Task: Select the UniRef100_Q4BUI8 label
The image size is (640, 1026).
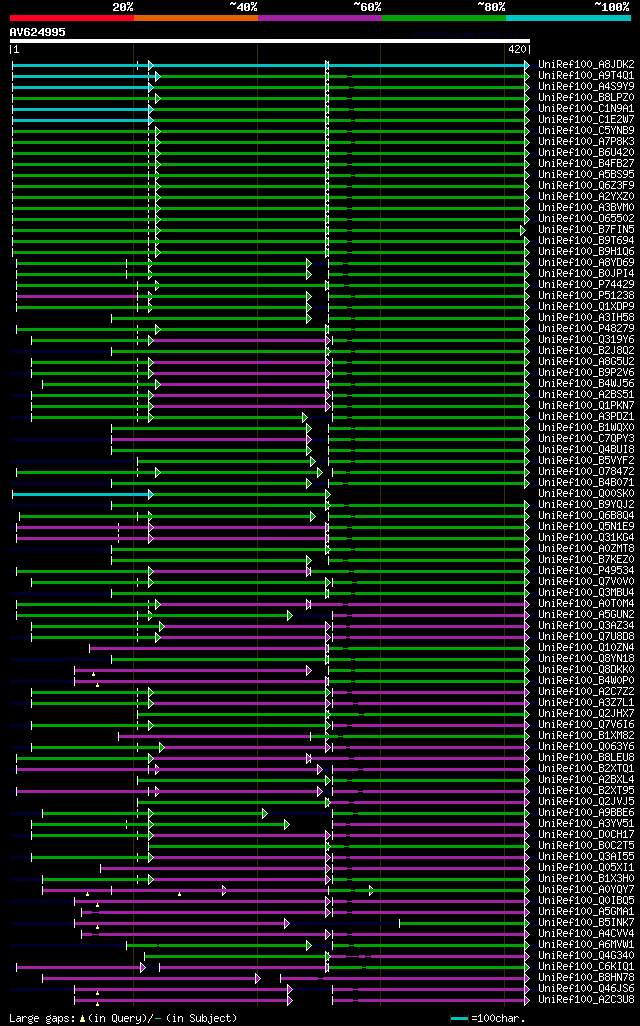Action: pyautogui.click(x=586, y=450)
